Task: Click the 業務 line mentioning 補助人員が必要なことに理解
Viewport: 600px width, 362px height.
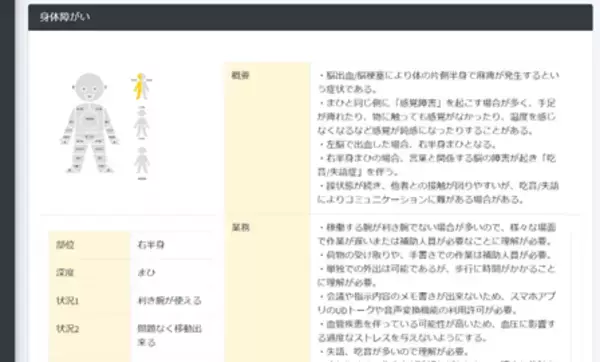Action: tap(435, 241)
